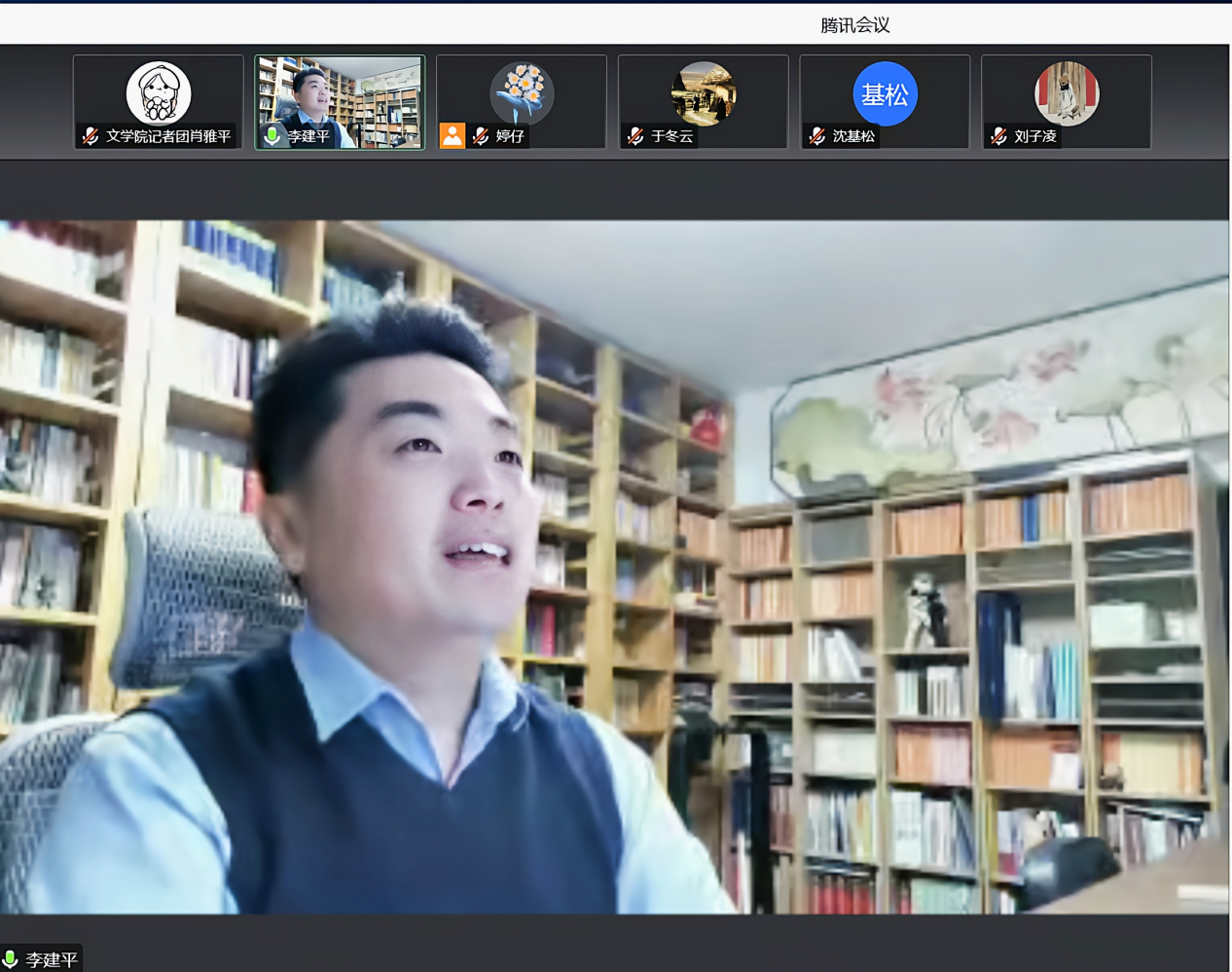Click the 腾讯会议 window title
Image resolution: width=1232 pixels, height=972 pixels.
pos(854,25)
